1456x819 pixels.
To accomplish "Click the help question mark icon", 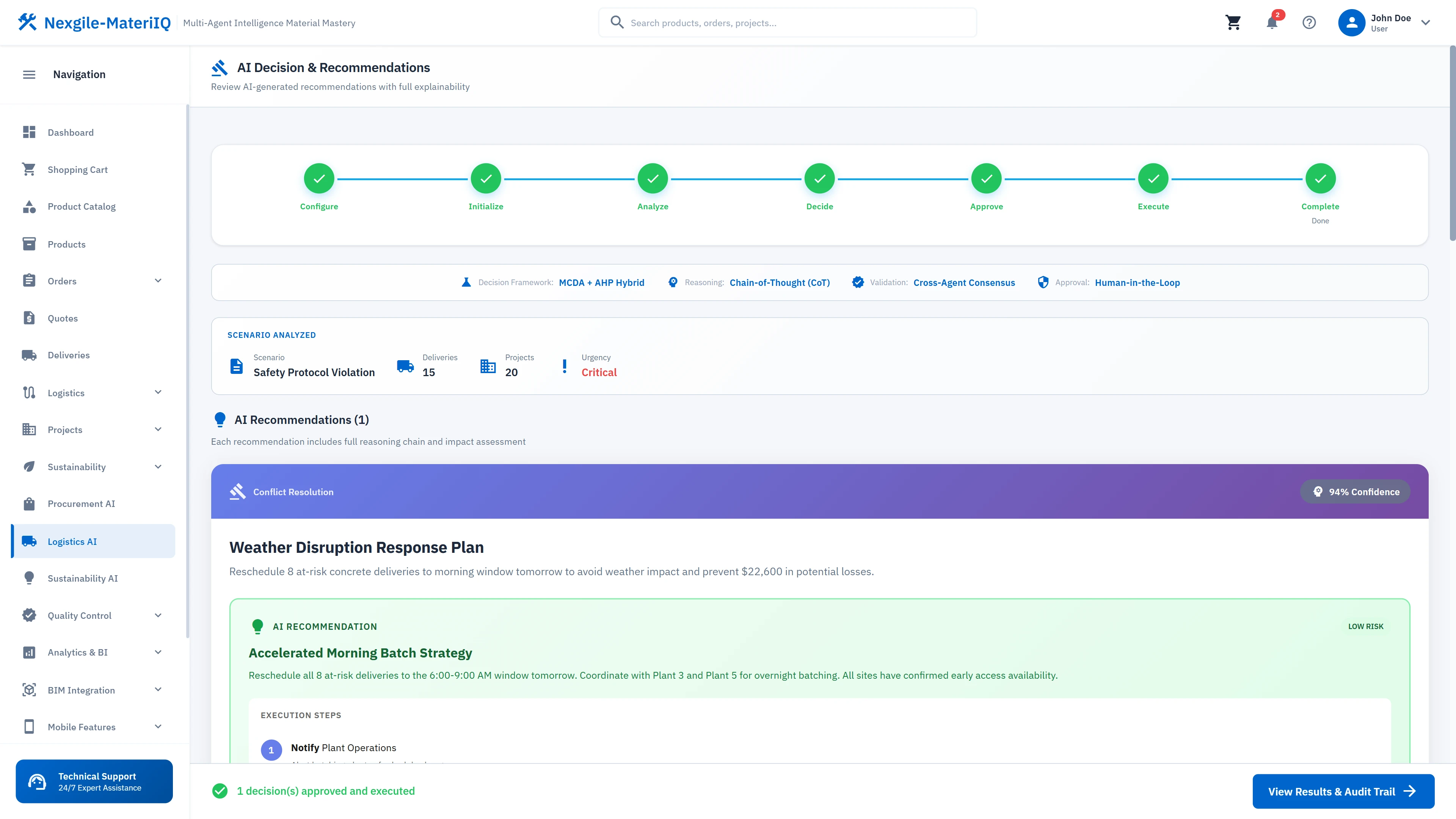I will 1309,23.
